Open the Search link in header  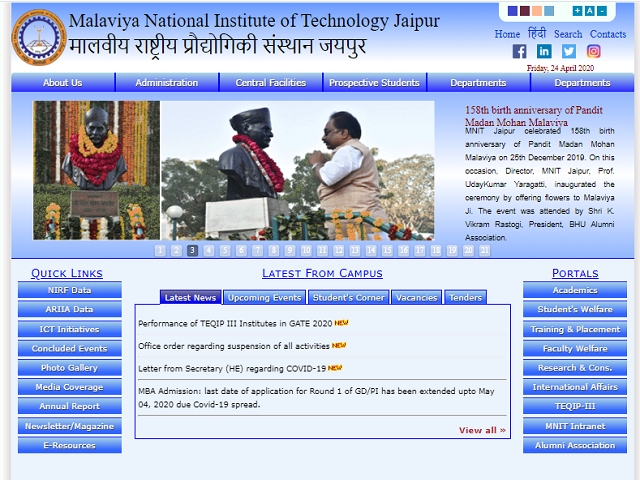point(568,34)
